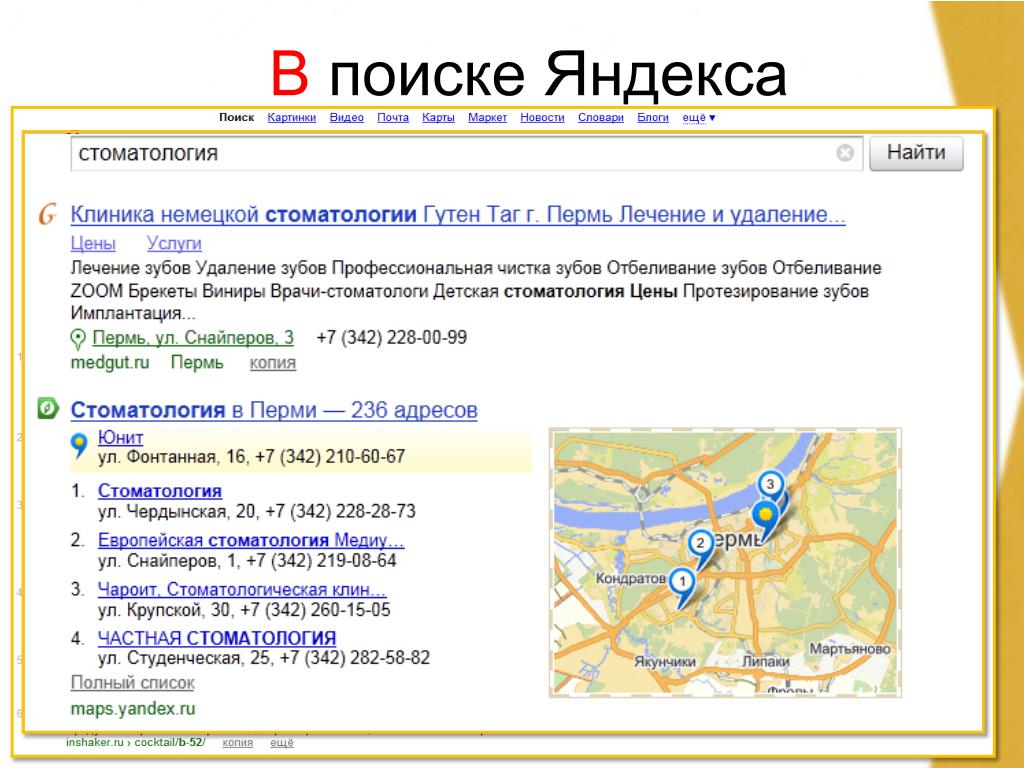This screenshot has height=768, width=1024.
Task: Open Карты from the top navigation
Action: coord(438,118)
